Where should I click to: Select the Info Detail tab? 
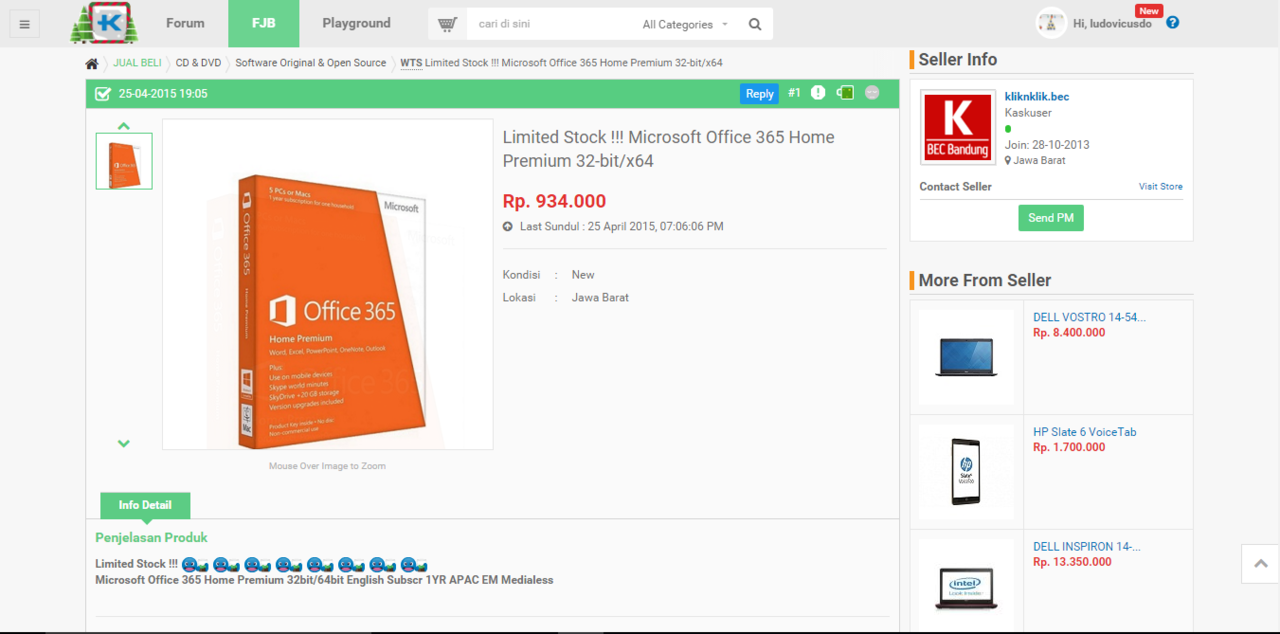pos(145,505)
